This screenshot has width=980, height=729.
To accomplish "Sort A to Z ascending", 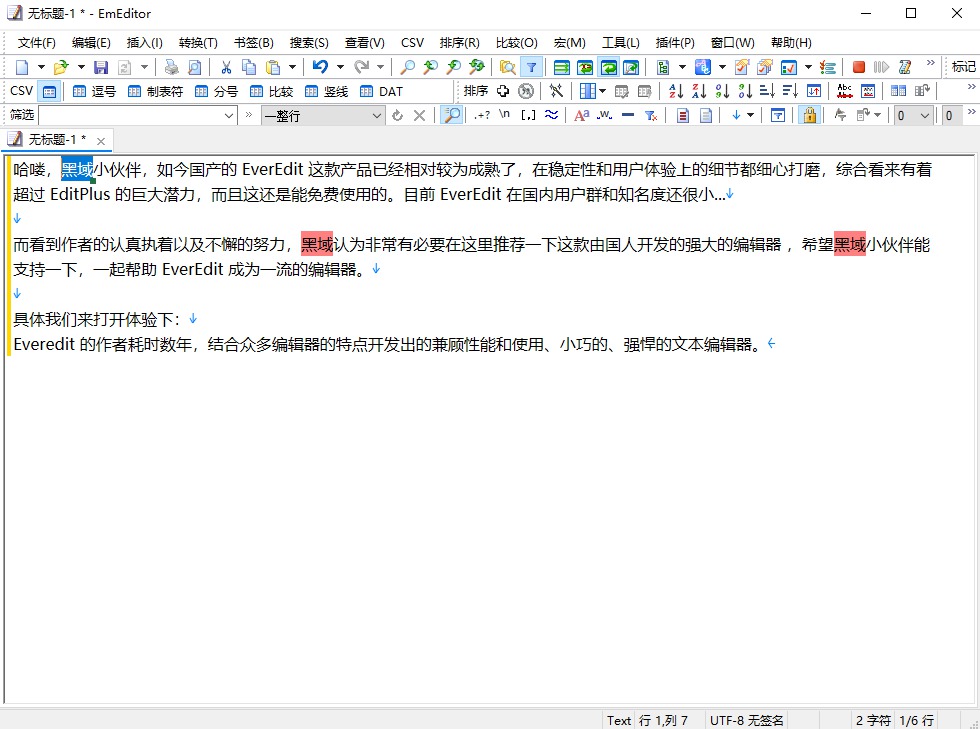I will click(676, 91).
